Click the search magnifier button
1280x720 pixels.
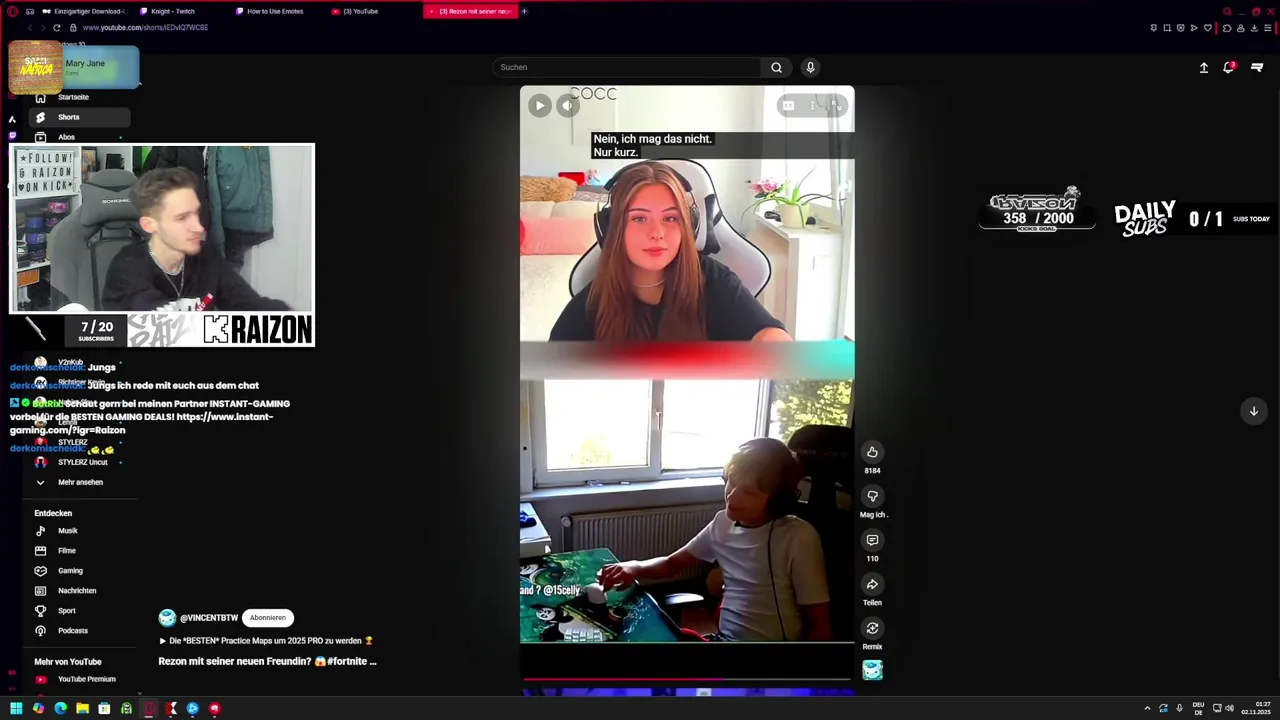click(x=776, y=67)
